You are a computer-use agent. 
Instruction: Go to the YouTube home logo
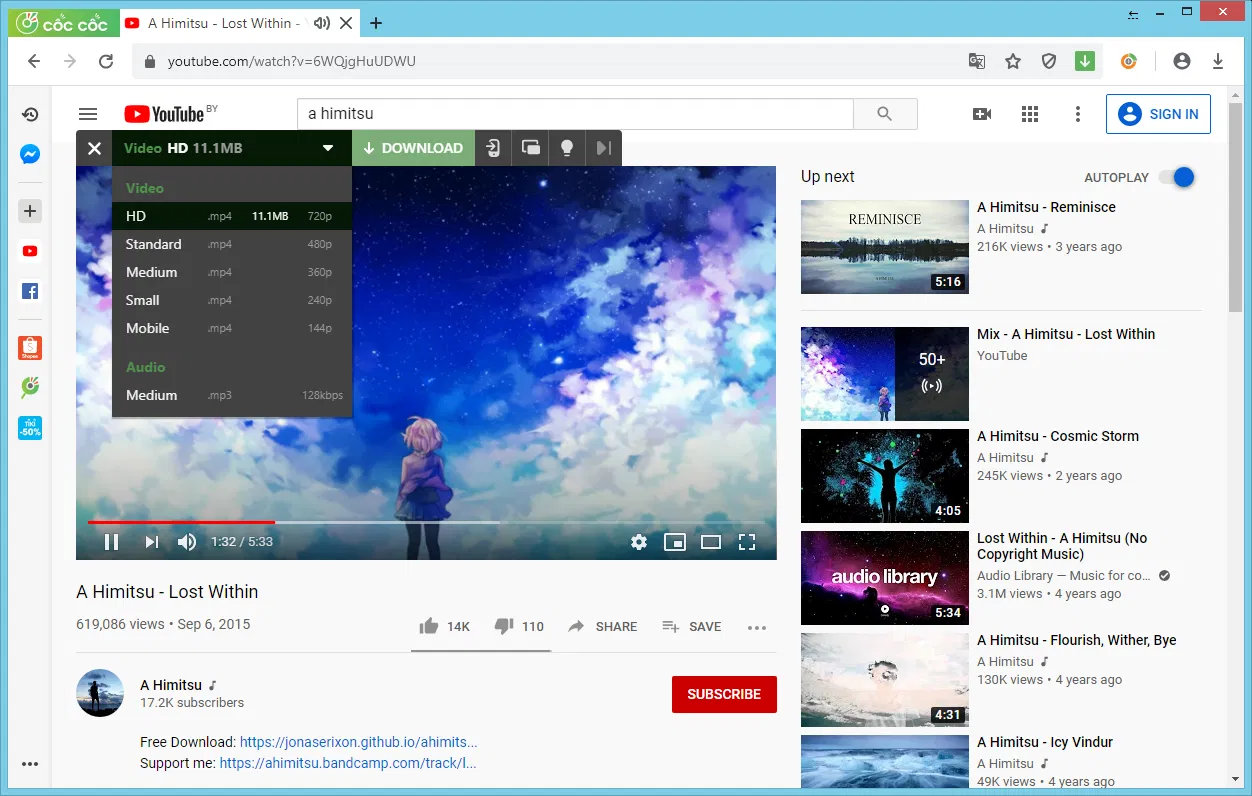(x=165, y=114)
